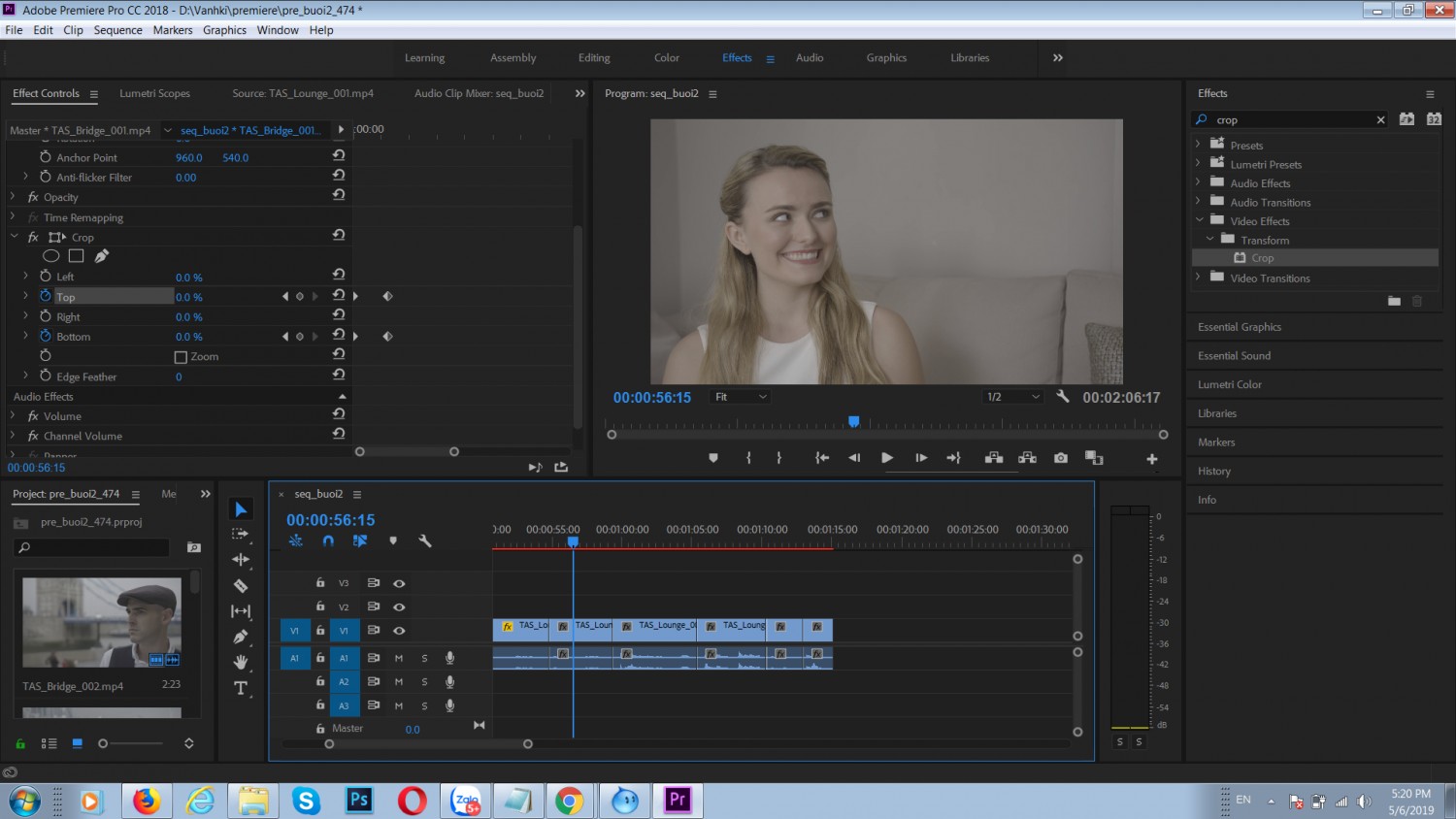This screenshot has width=1456, height=819.
Task: Select the Type tool
Action: (x=241, y=688)
